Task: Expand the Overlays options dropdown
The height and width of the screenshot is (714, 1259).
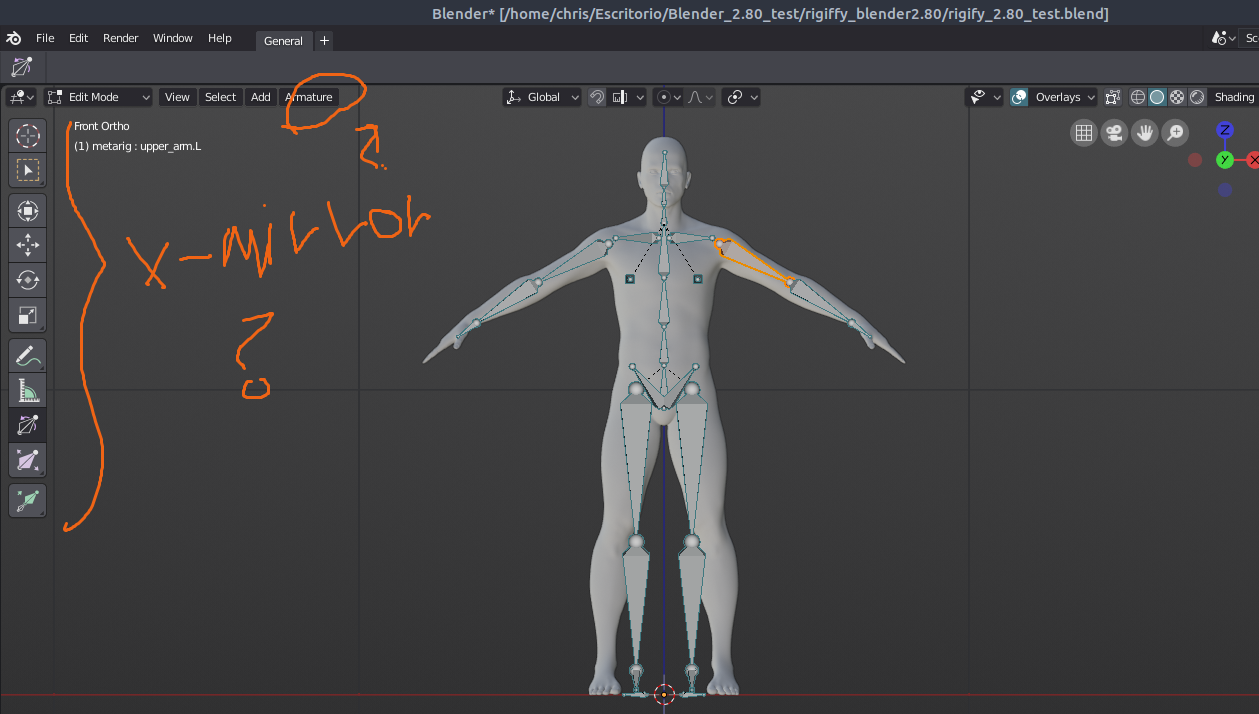Action: (1064, 97)
